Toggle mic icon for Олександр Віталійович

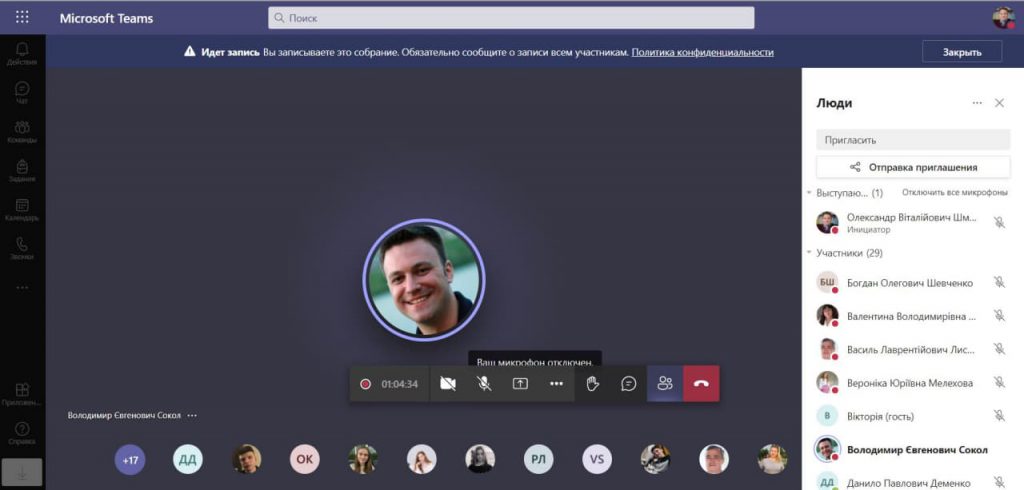999,222
